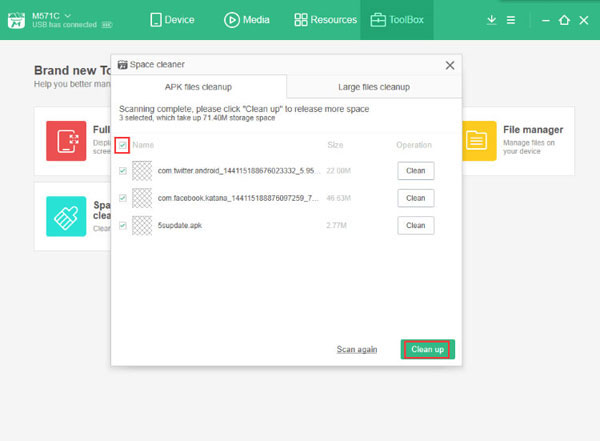The image size is (600, 441).
Task: Close the Space cleaner dialog
Action: [x=450, y=65]
